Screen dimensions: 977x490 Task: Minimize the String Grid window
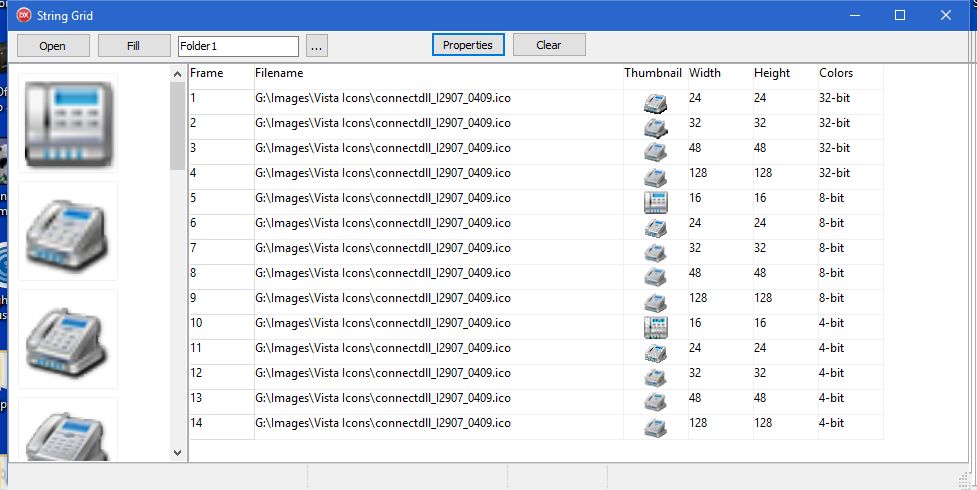click(x=855, y=15)
